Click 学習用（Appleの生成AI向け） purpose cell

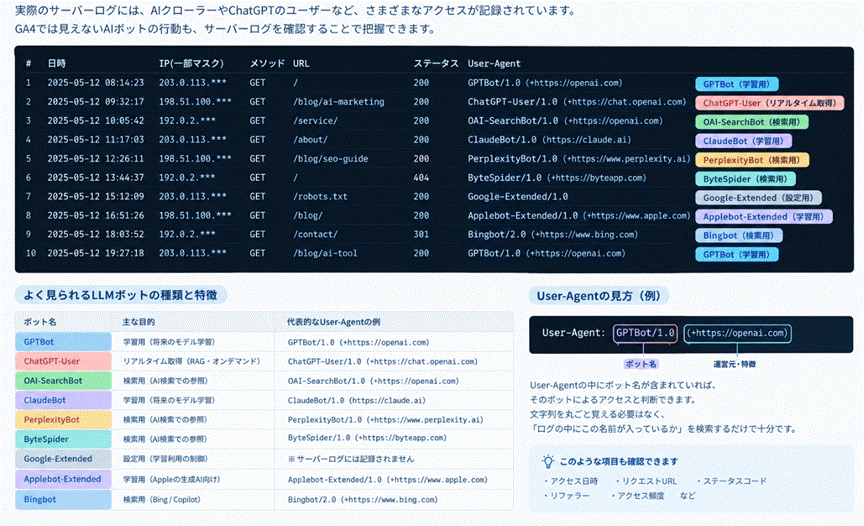(171, 479)
